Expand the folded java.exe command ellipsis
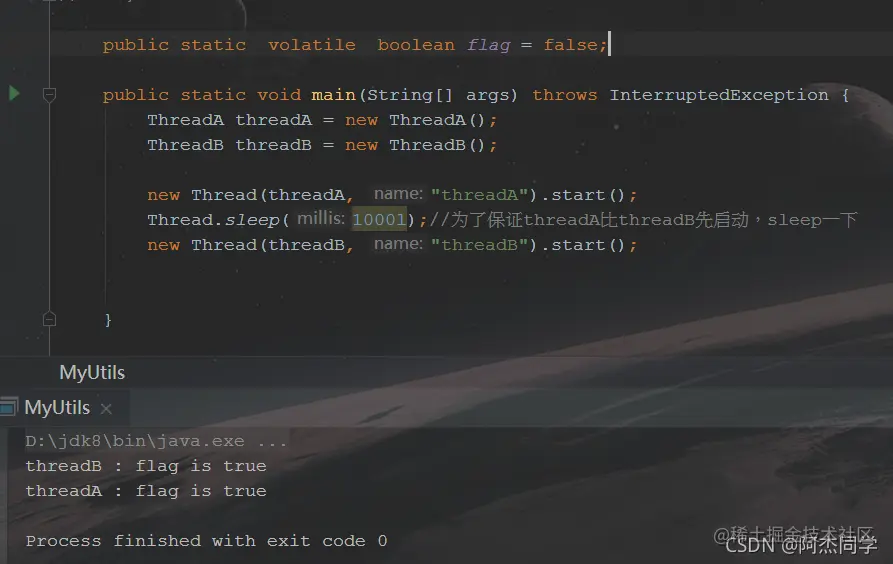The height and width of the screenshot is (564, 893). click(272, 441)
